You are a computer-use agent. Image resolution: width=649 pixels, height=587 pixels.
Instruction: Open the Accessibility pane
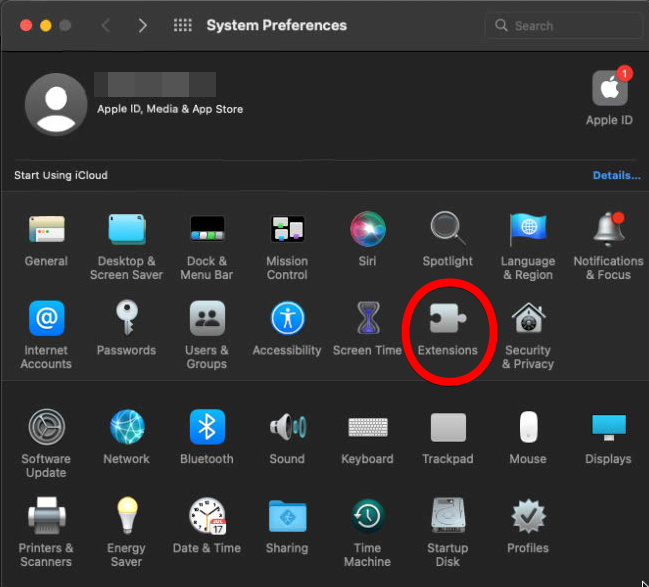click(287, 319)
